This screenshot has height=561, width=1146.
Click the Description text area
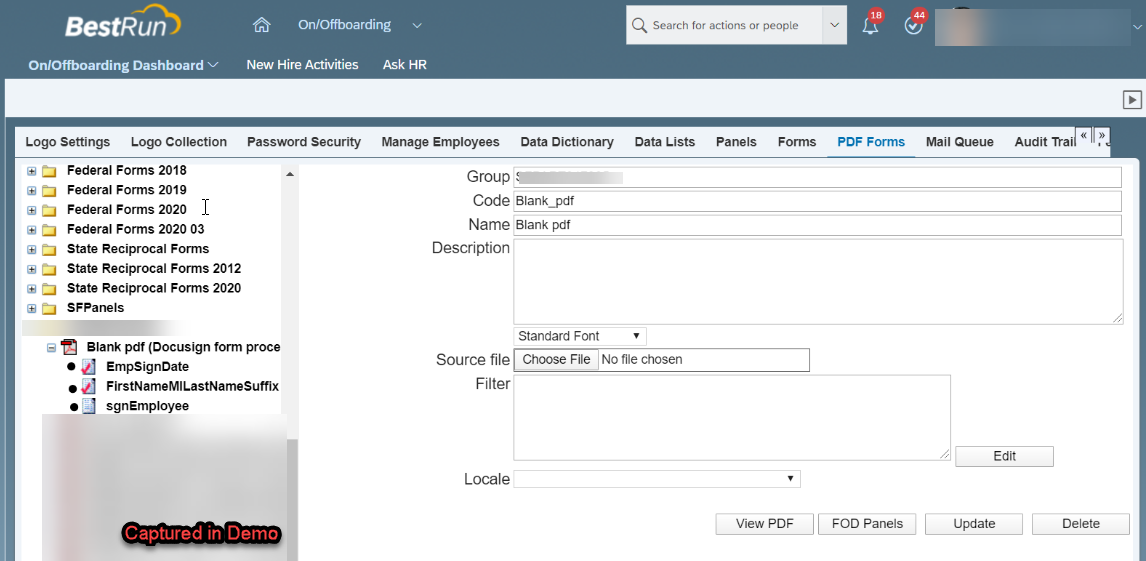click(819, 281)
